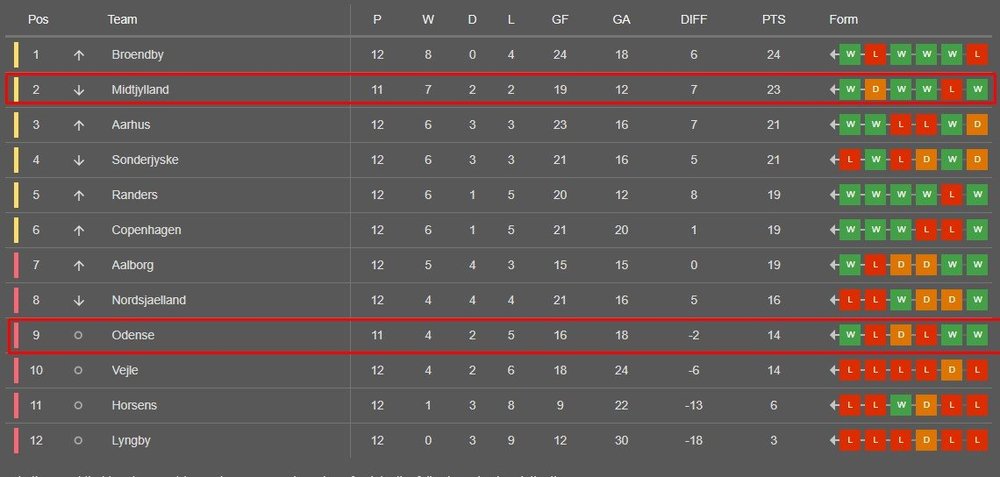
Task: Click the form left arrow in Lyngby row
Action: click(x=833, y=440)
